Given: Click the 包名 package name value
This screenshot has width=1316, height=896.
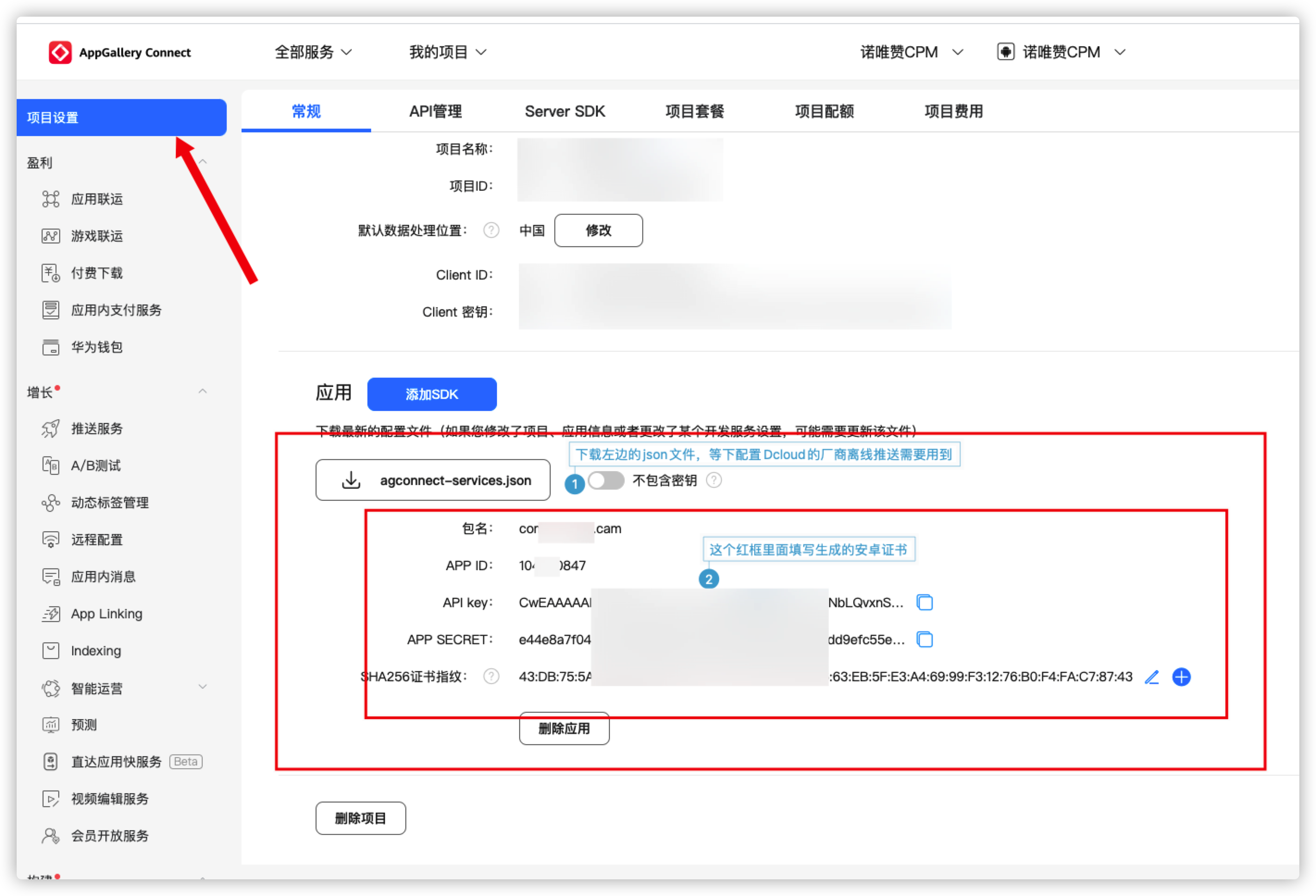Looking at the screenshot, I should (570, 529).
